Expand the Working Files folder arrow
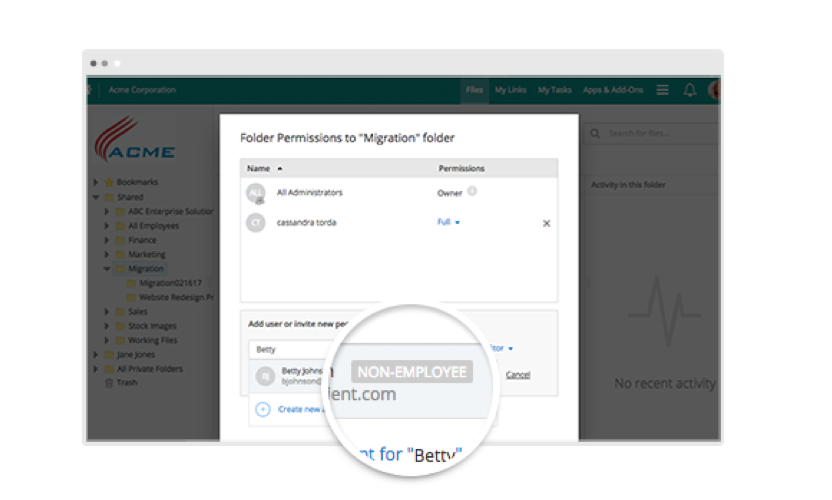Image resolution: width=832 pixels, height=500 pixels. pyautogui.click(x=107, y=340)
